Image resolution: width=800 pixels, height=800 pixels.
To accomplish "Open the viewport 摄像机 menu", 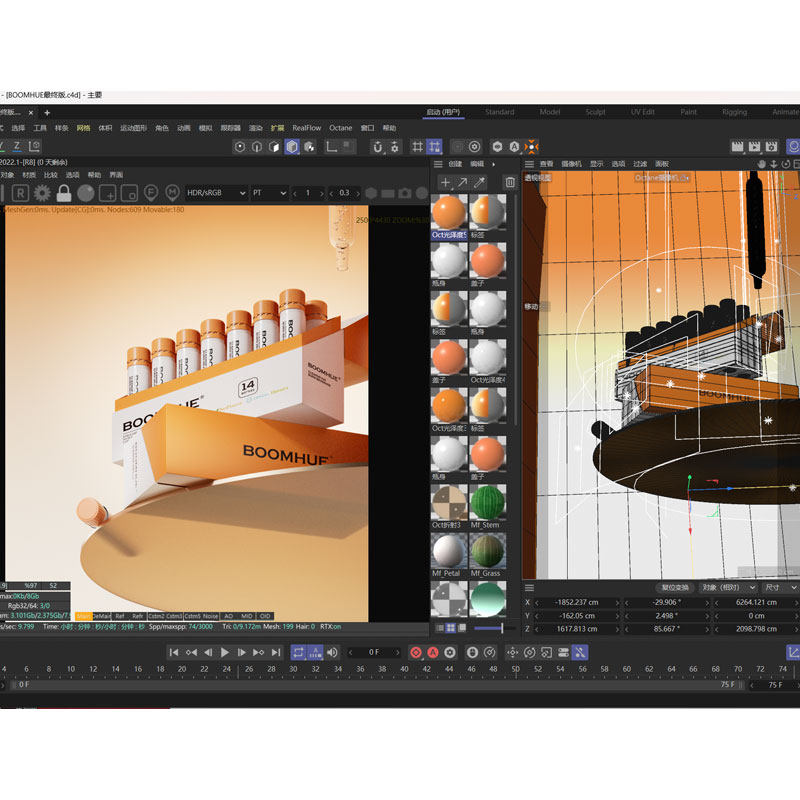I will click(571, 164).
